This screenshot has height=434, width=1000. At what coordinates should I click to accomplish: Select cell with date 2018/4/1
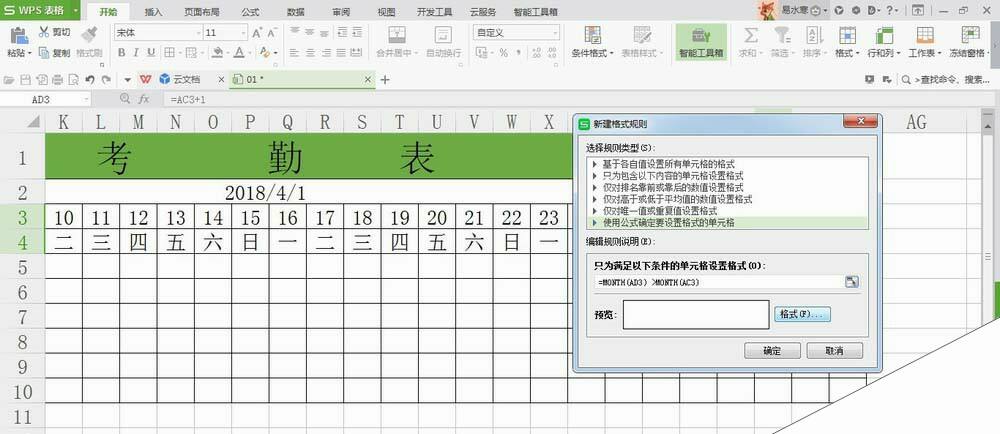pyautogui.click(x=265, y=192)
